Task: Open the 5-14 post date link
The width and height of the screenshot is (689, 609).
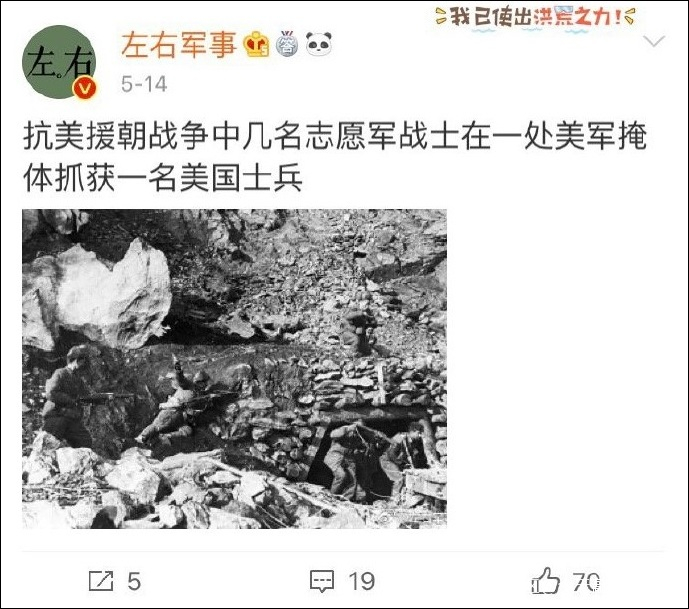Action: (x=144, y=84)
